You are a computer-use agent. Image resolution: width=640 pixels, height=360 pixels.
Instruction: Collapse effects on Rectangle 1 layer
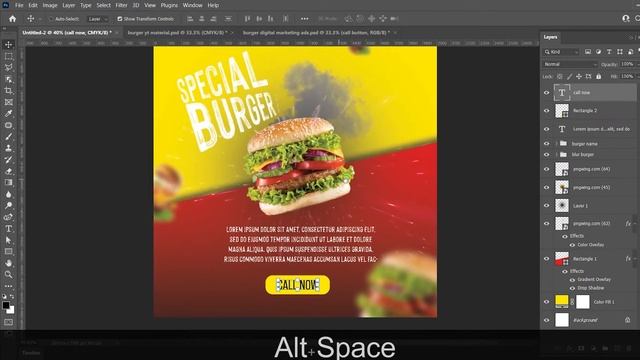coord(635,259)
